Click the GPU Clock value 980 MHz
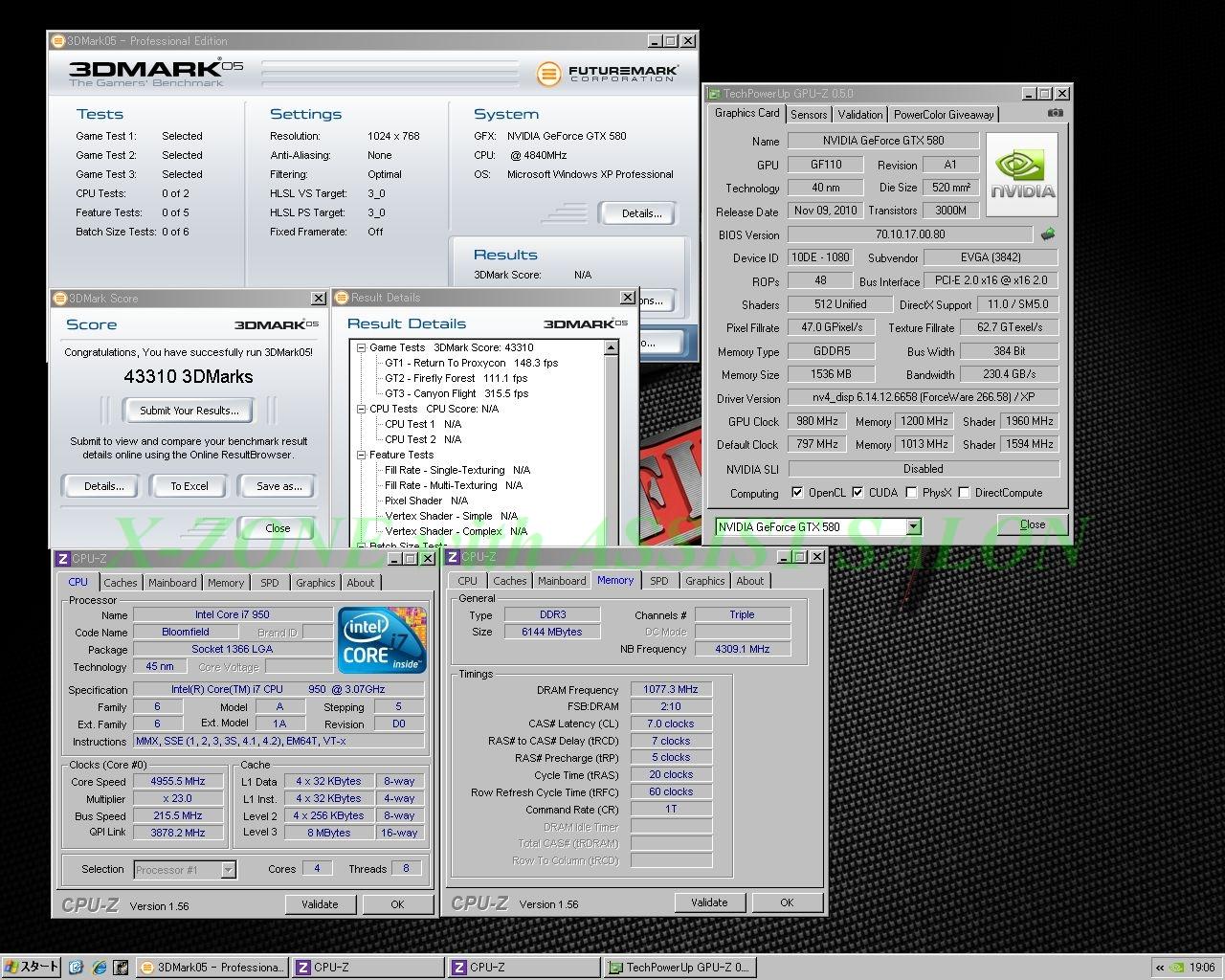1225x980 pixels. 818,422
